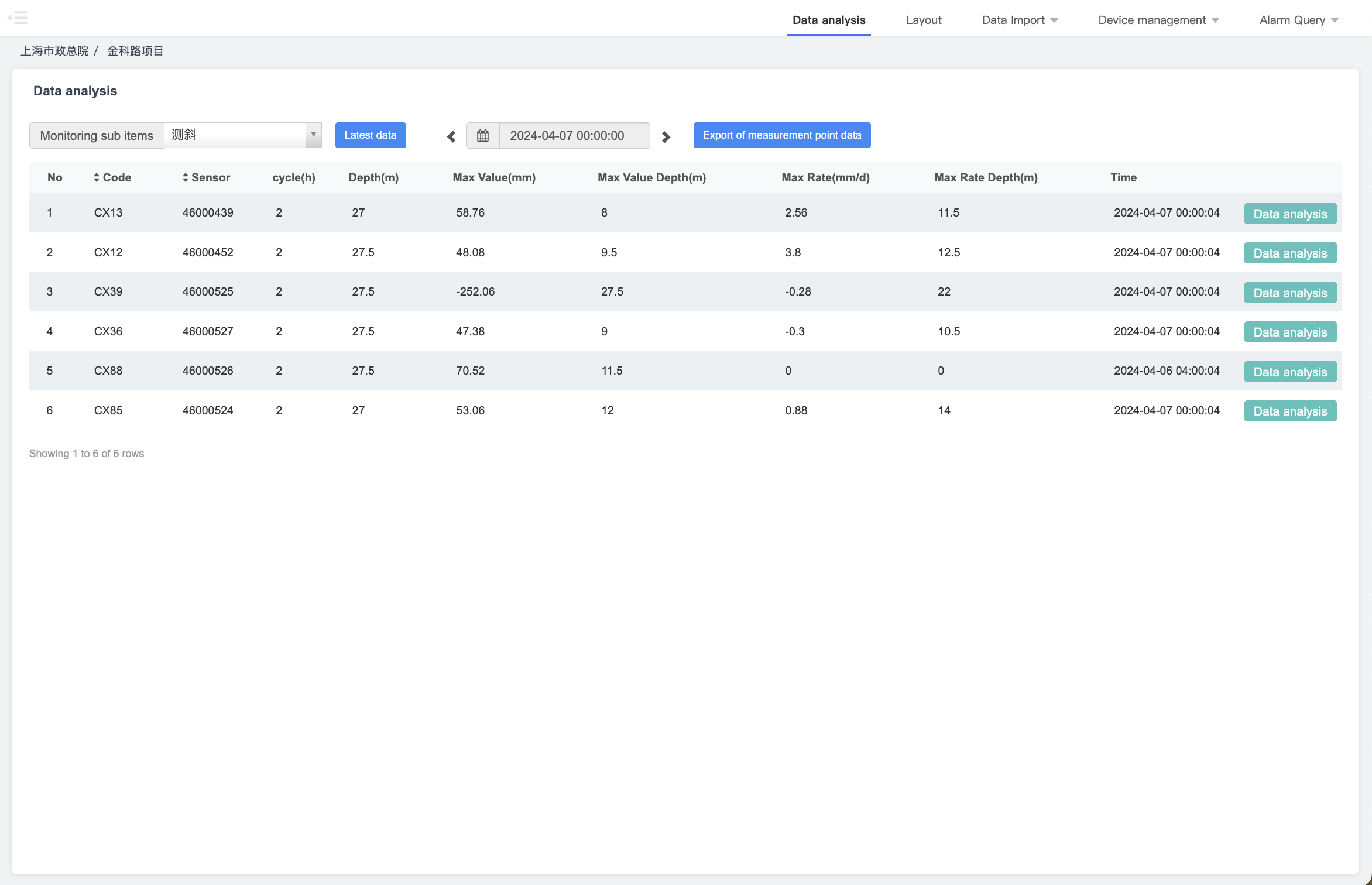
Task: Click max value 58.76
Action: pyautogui.click(x=470, y=212)
